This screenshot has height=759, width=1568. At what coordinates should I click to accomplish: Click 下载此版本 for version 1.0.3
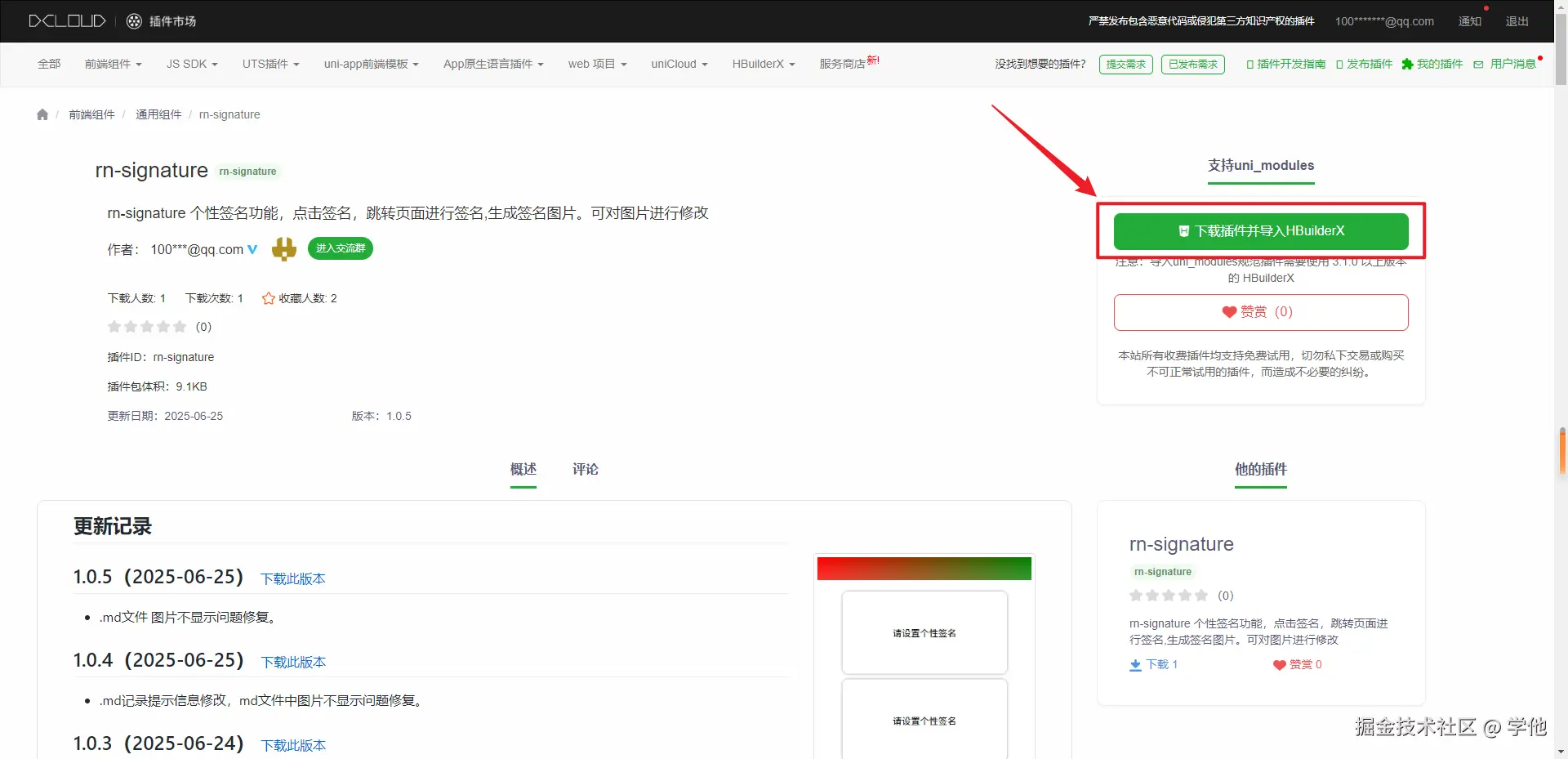293,745
